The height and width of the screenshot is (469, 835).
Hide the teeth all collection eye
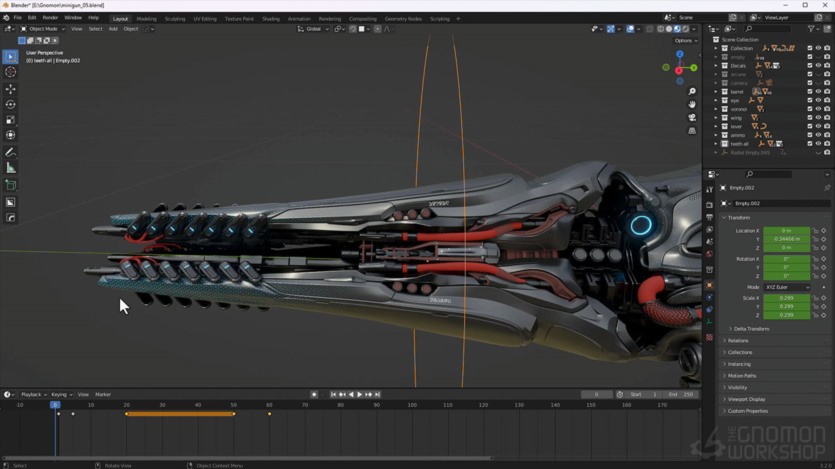coord(818,144)
